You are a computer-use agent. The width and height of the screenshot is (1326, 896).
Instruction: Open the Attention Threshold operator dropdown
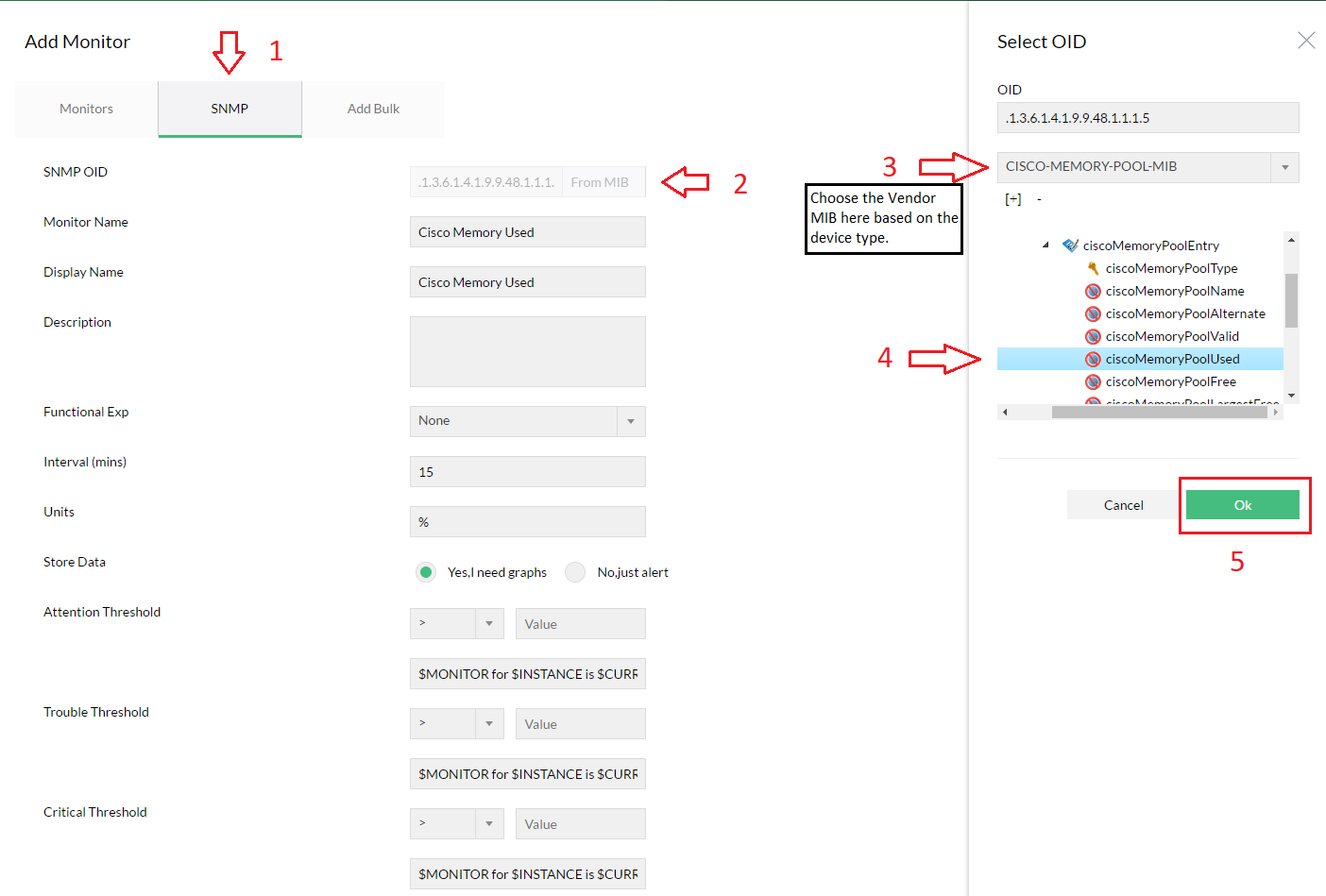tap(489, 623)
